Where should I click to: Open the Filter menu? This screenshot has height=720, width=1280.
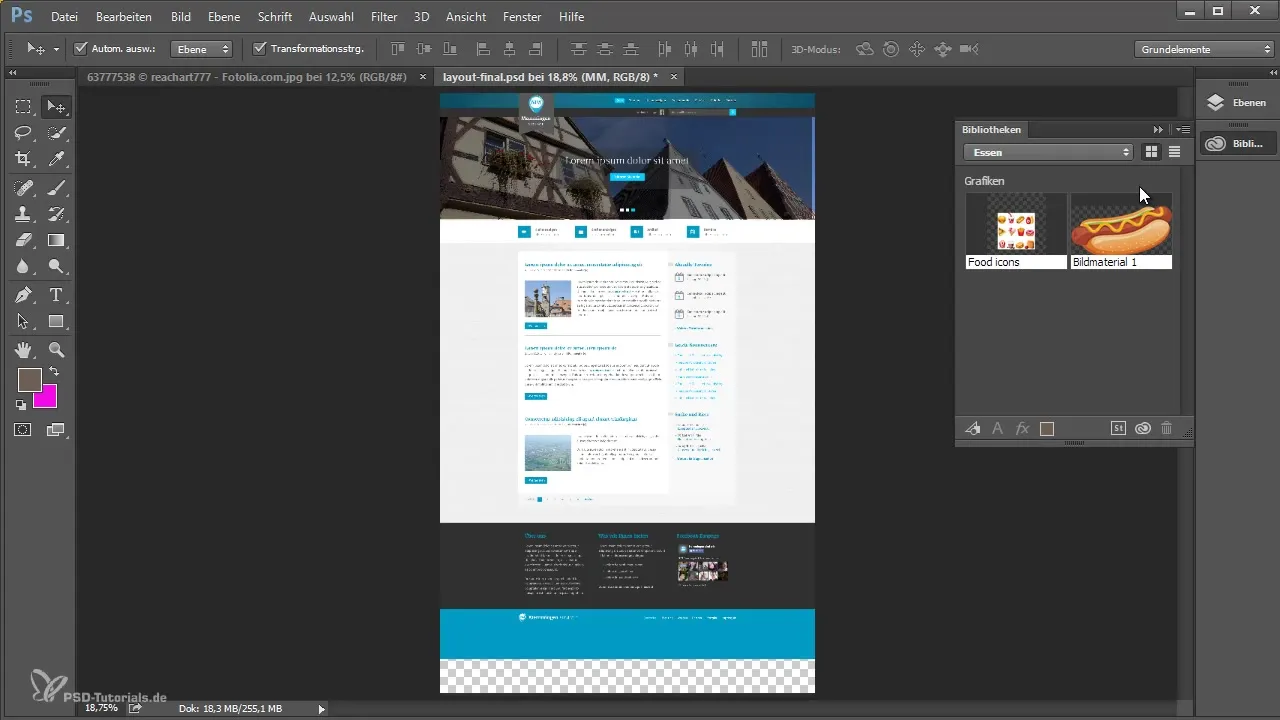tap(384, 17)
